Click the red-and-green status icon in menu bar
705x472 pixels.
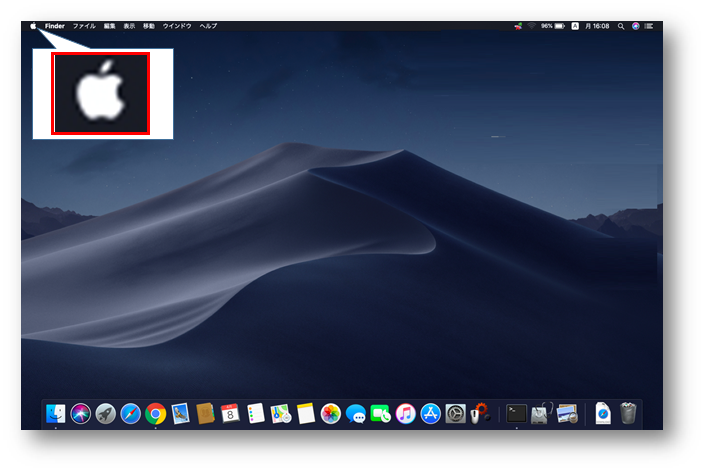pyautogui.click(x=518, y=26)
